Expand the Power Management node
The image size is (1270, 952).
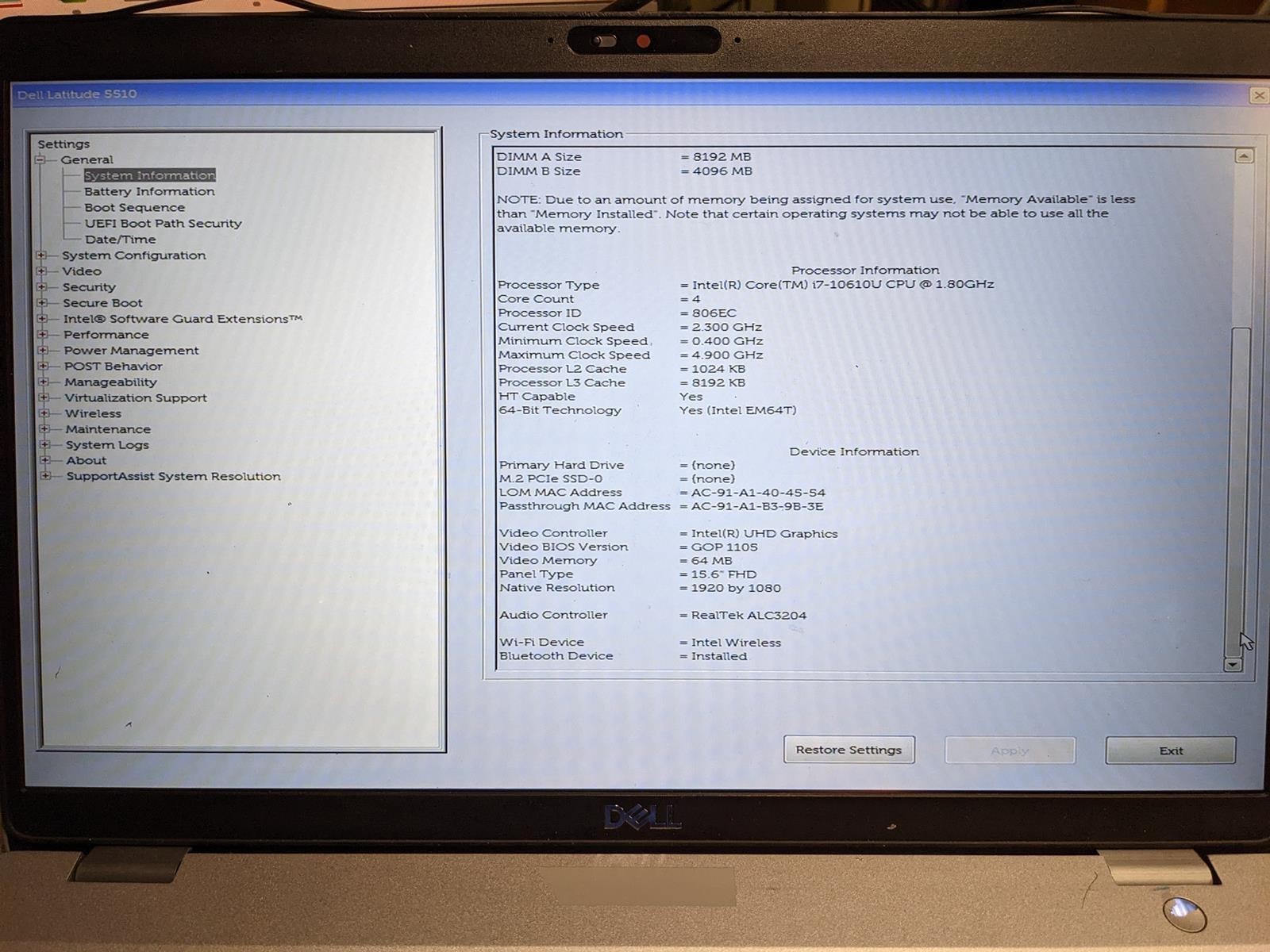click(43, 351)
